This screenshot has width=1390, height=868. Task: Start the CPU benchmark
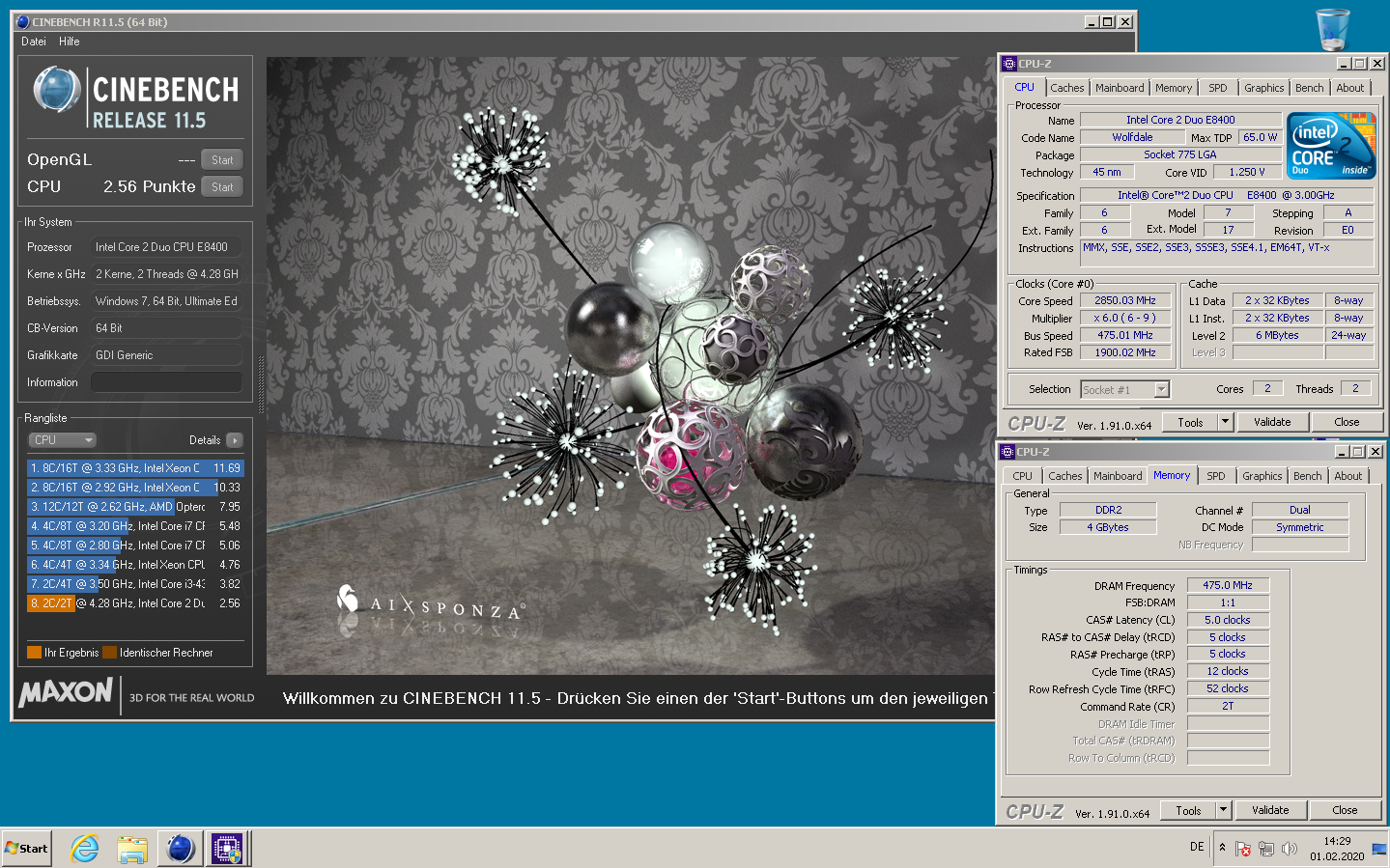coord(222,187)
